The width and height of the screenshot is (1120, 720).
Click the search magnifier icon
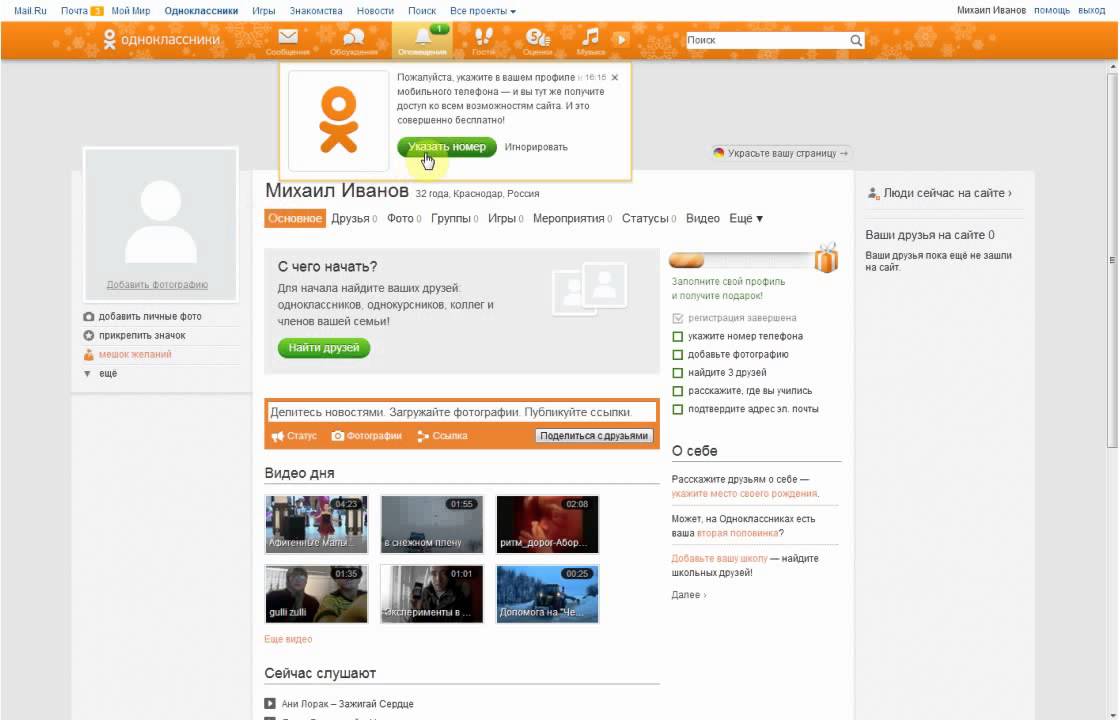coord(856,41)
